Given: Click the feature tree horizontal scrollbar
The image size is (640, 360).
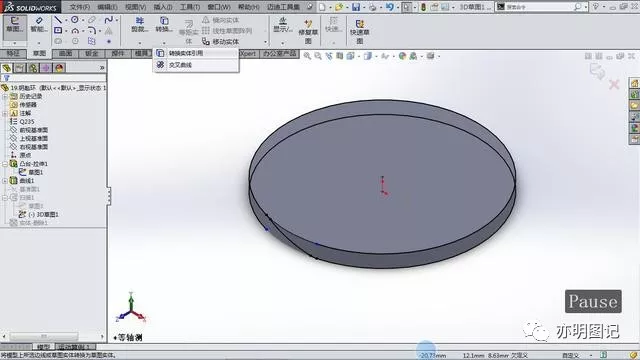Looking at the screenshot, I should click(x=44, y=336).
